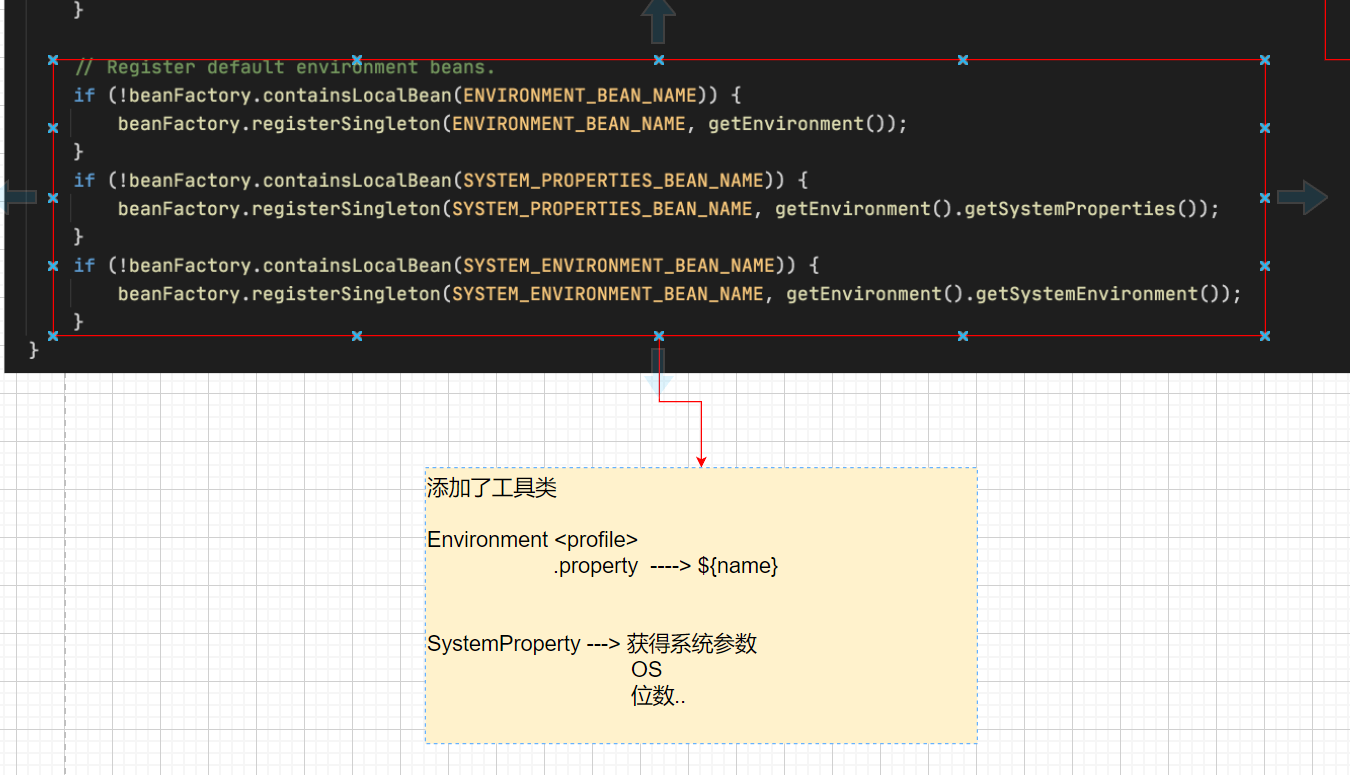Click the comment "// Register default environment beans."

coord(285,67)
